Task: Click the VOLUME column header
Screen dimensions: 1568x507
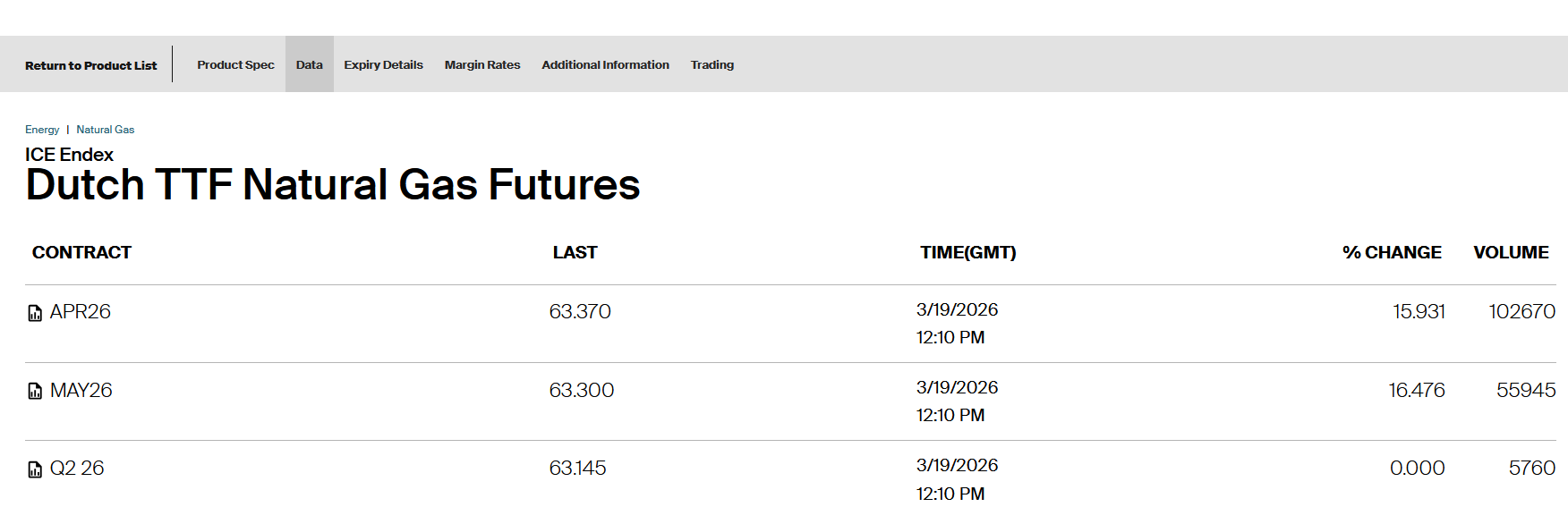Action: point(1511,252)
